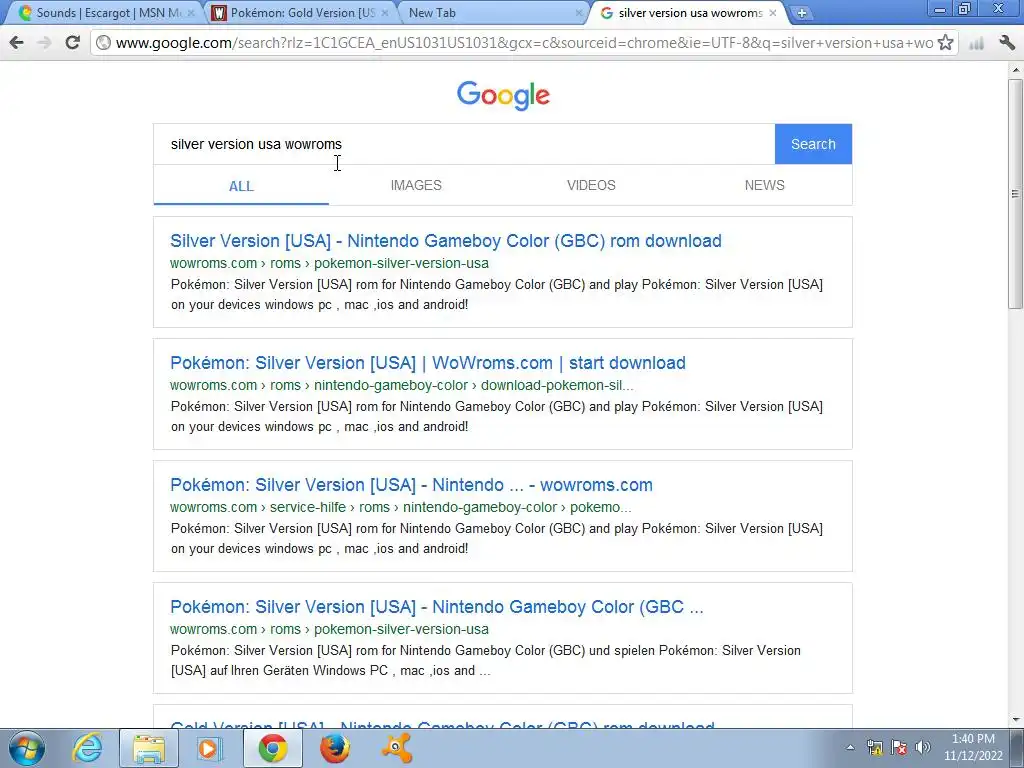Click the blue Search button
This screenshot has height=768, width=1024.
(x=813, y=144)
